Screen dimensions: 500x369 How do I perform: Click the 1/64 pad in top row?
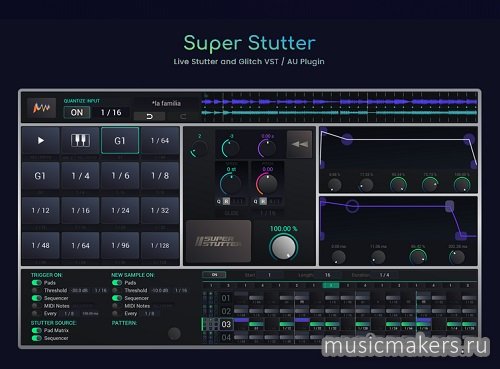point(160,140)
